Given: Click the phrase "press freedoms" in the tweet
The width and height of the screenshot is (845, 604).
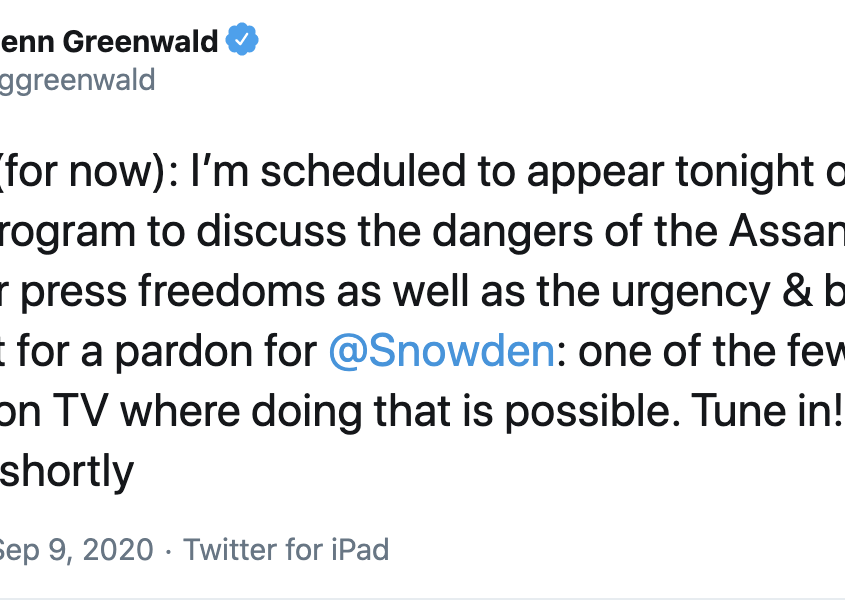Looking at the screenshot, I should [172, 291].
